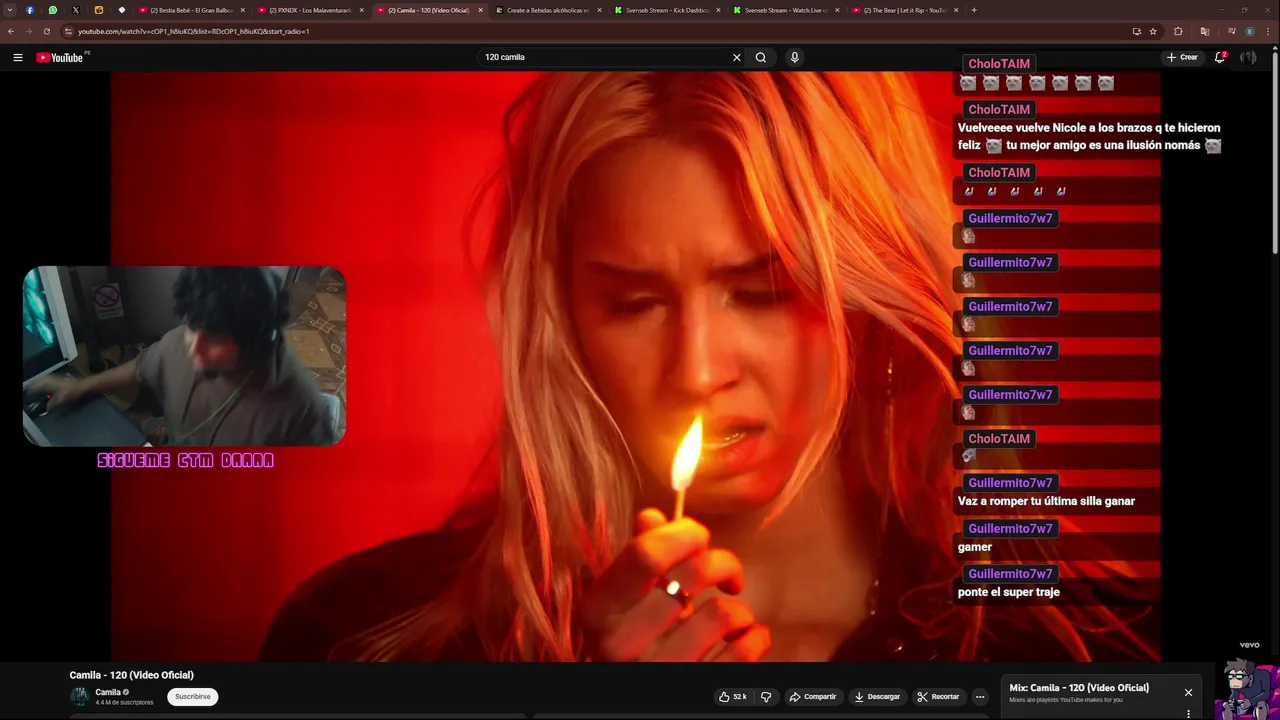Clear the search box with X

click(x=737, y=57)
